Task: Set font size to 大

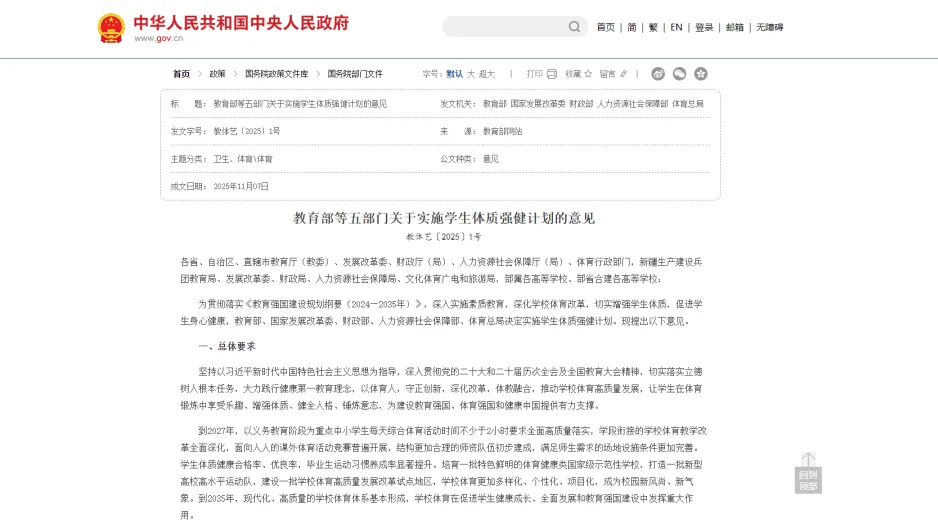Action: click(471, 74)
